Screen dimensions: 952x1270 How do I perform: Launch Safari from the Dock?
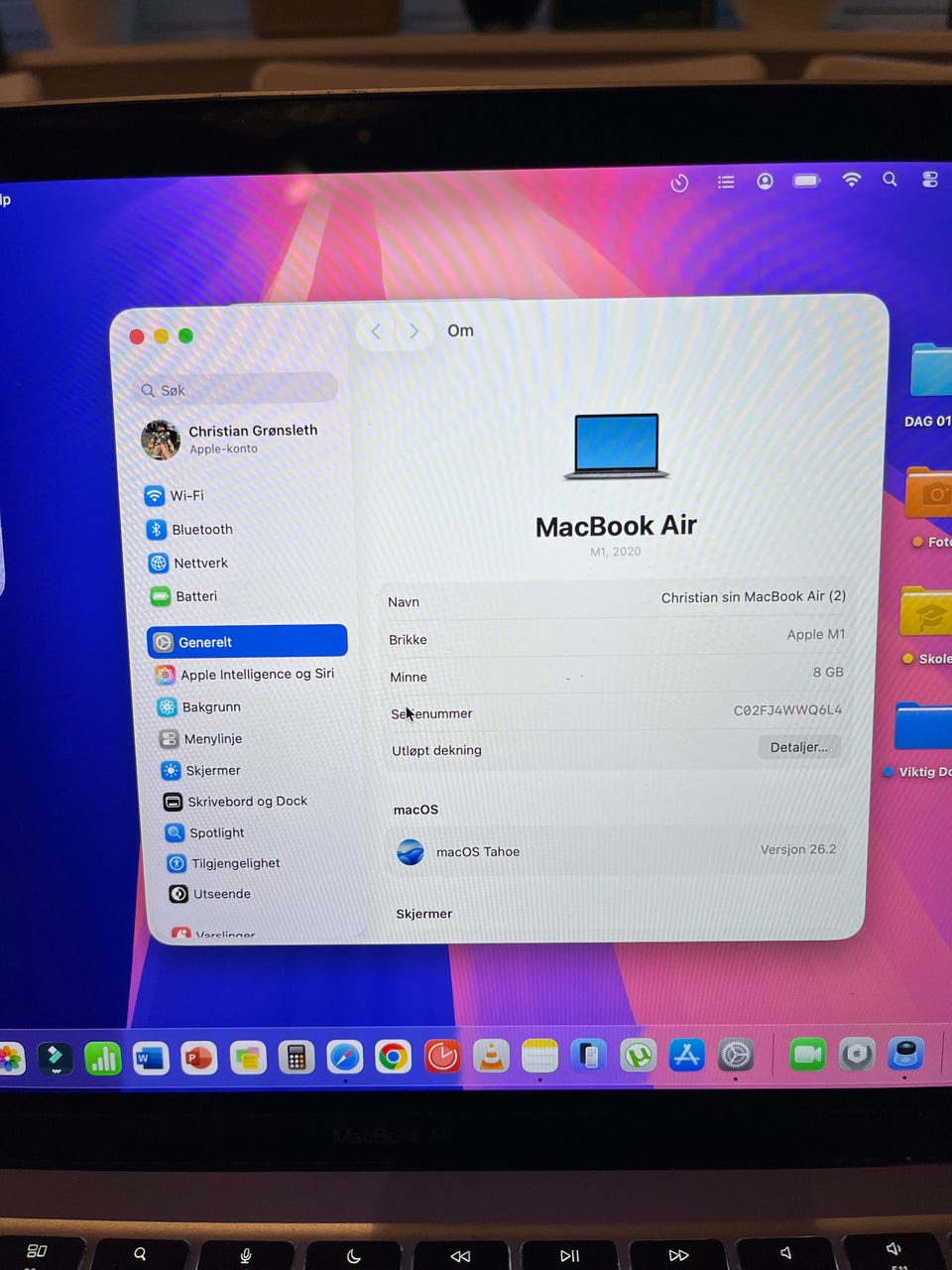click(344, 1057)
